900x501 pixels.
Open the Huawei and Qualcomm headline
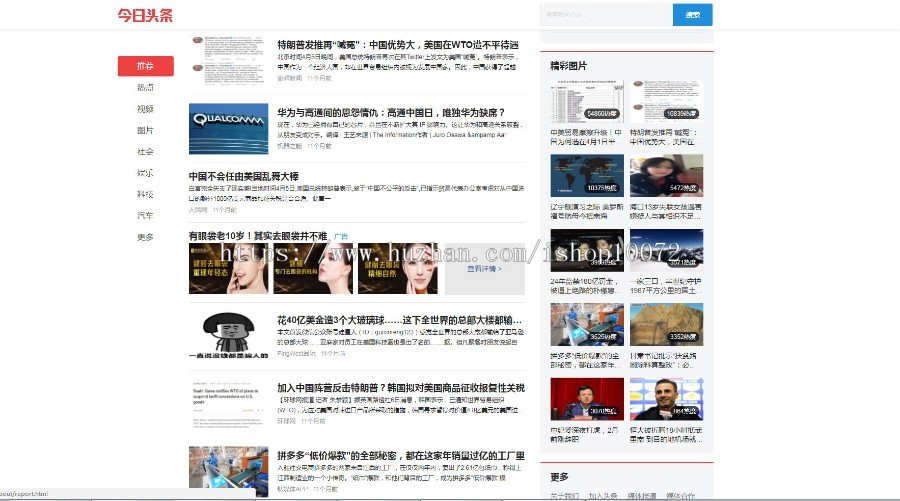pos(391,112)
